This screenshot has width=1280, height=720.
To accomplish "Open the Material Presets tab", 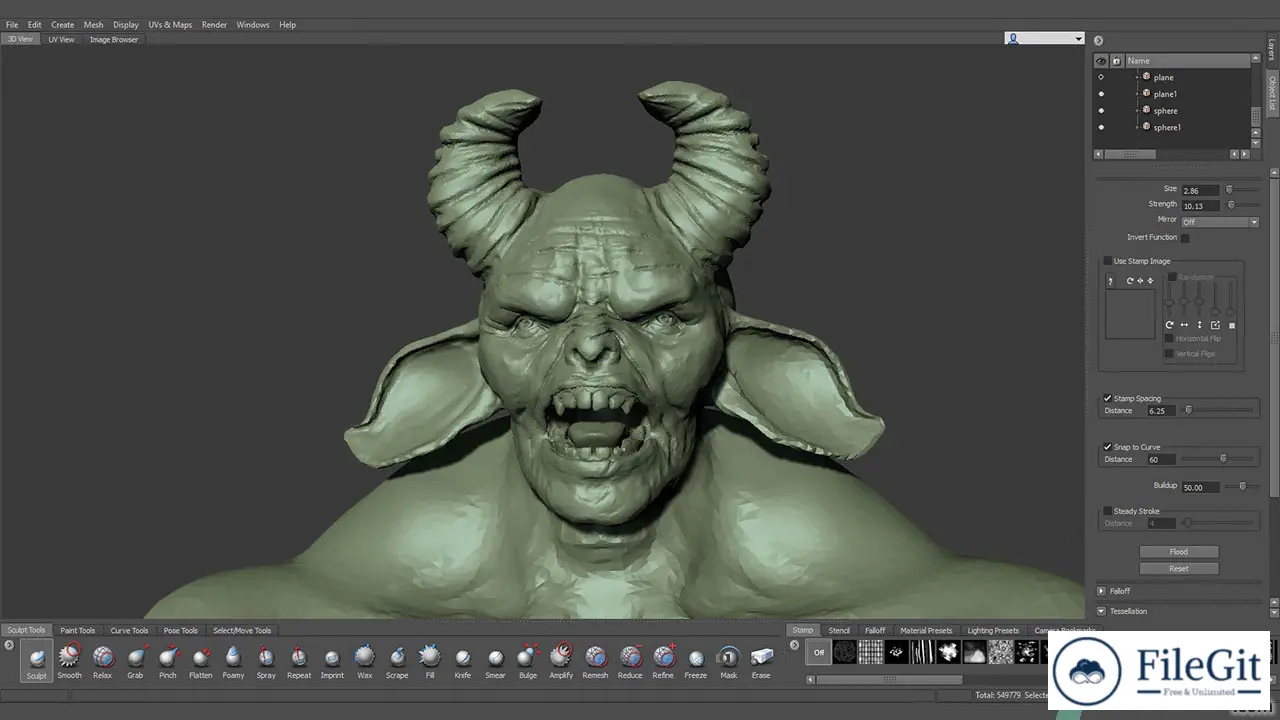I will (x=926, y=630).
